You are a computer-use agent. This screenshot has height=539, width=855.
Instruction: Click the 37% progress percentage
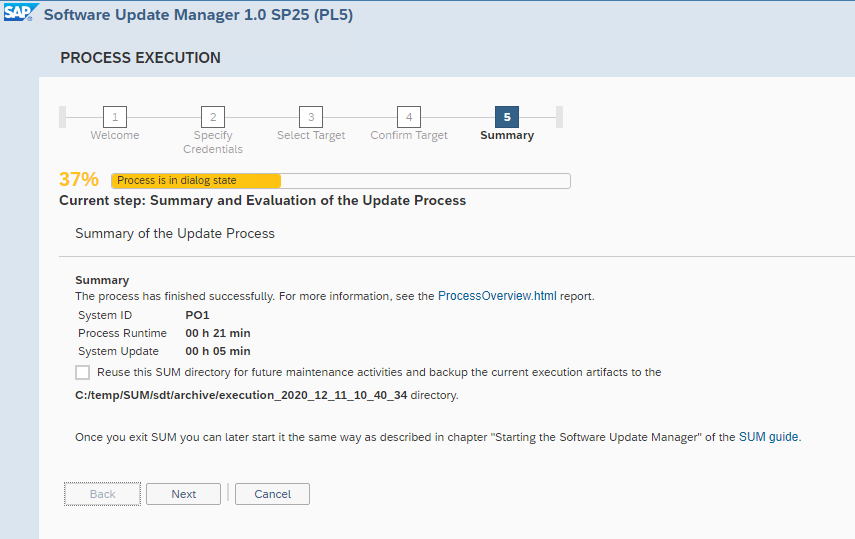(x=79, y=180)
